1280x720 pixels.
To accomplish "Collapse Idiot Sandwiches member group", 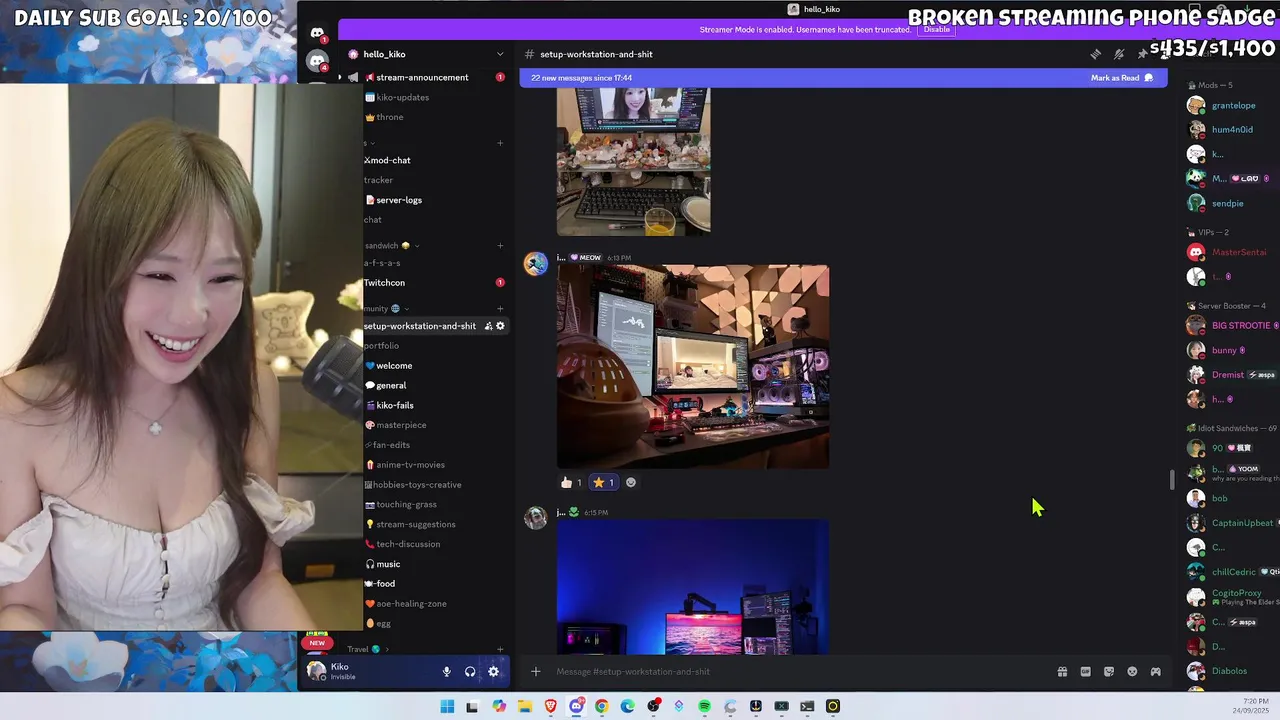I will (x=1232, y=428).
